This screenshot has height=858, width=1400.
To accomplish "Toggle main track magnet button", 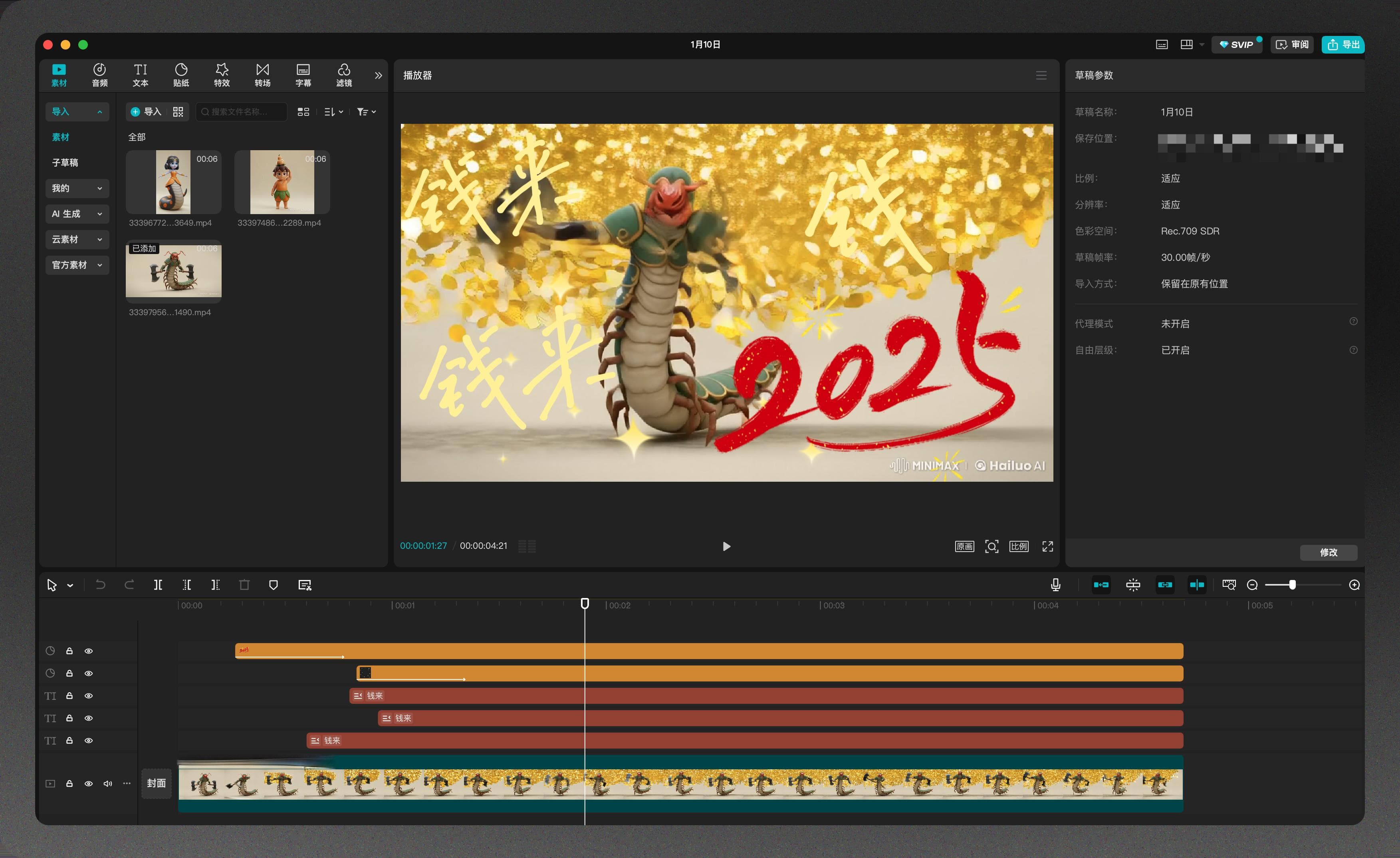I will [1101, 585].
